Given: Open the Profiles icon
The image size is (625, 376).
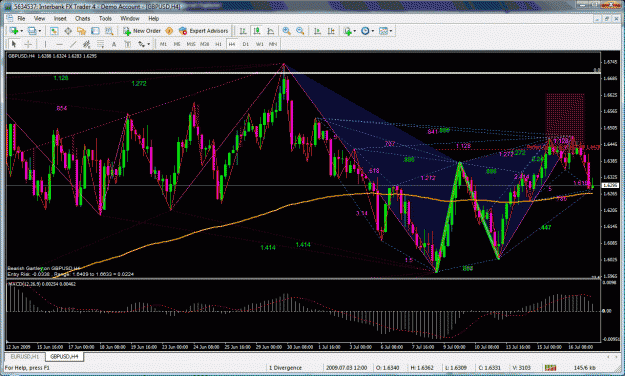Looking at the screenshot, I should click(32, 31).
